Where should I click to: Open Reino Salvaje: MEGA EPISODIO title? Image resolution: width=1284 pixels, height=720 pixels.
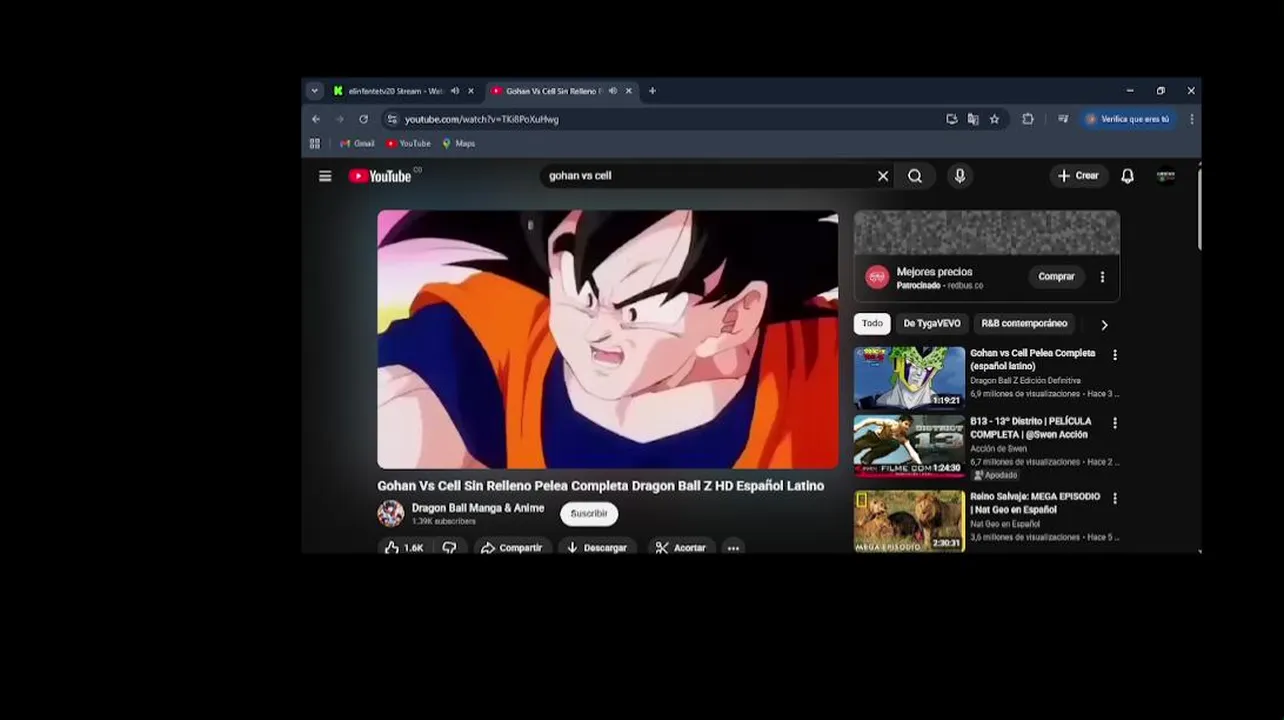pos(1035,503)
